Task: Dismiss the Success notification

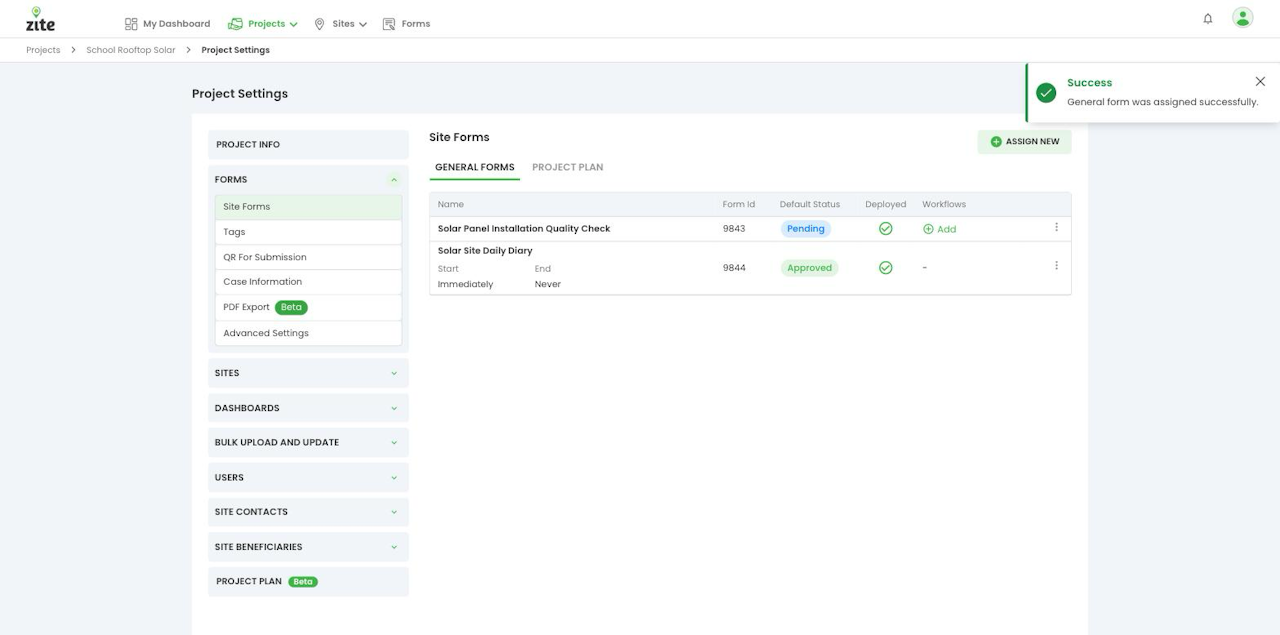Action: pos(1260,82)
